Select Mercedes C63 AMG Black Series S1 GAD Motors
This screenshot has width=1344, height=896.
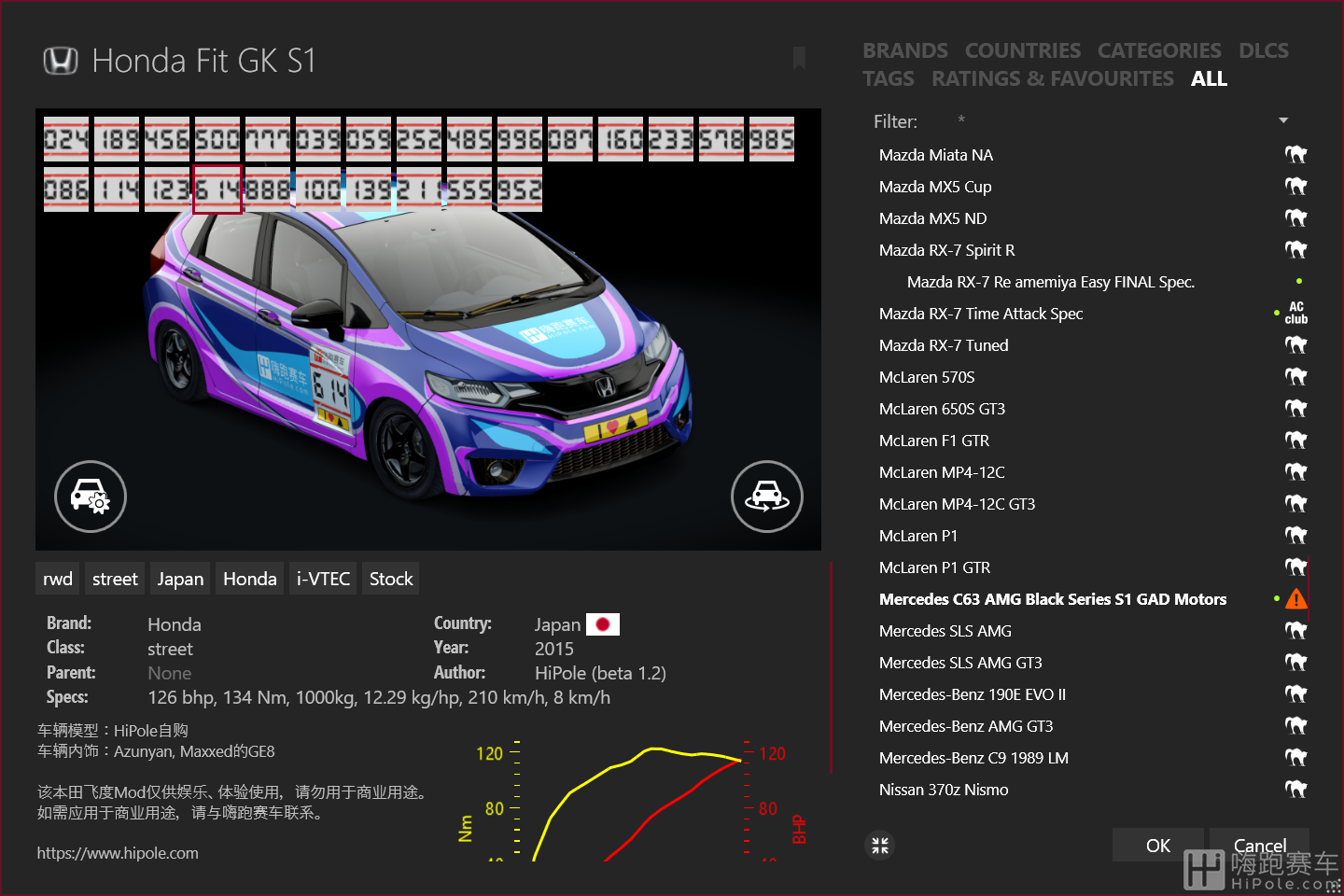coord(1053,599)
